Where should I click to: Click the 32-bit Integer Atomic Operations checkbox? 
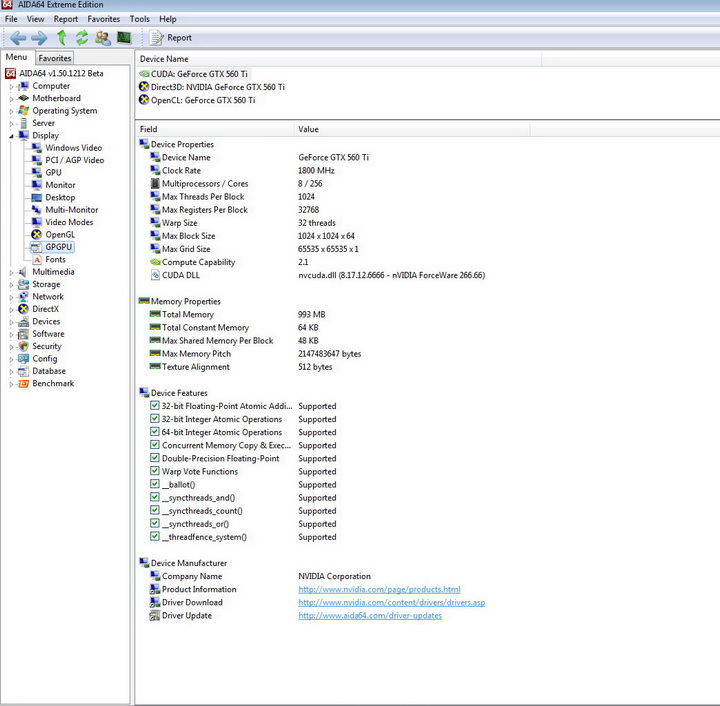pyautogui.click(x=155, y=419)
